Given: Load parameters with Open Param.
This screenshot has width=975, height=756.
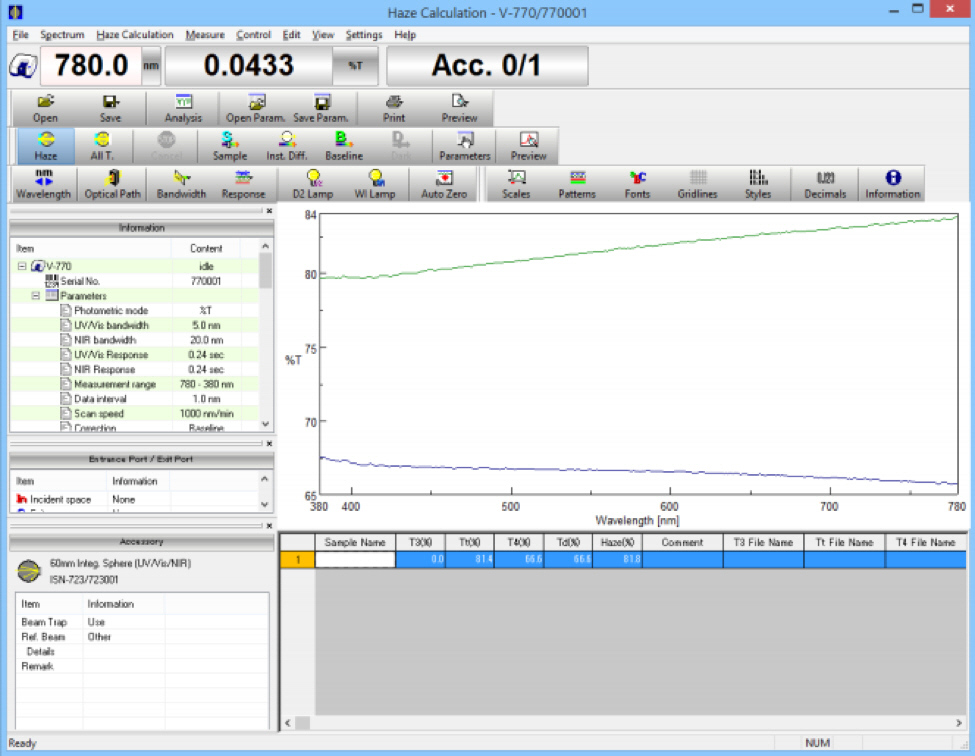Looking at the screenshot, I should (x=255, y=107).
